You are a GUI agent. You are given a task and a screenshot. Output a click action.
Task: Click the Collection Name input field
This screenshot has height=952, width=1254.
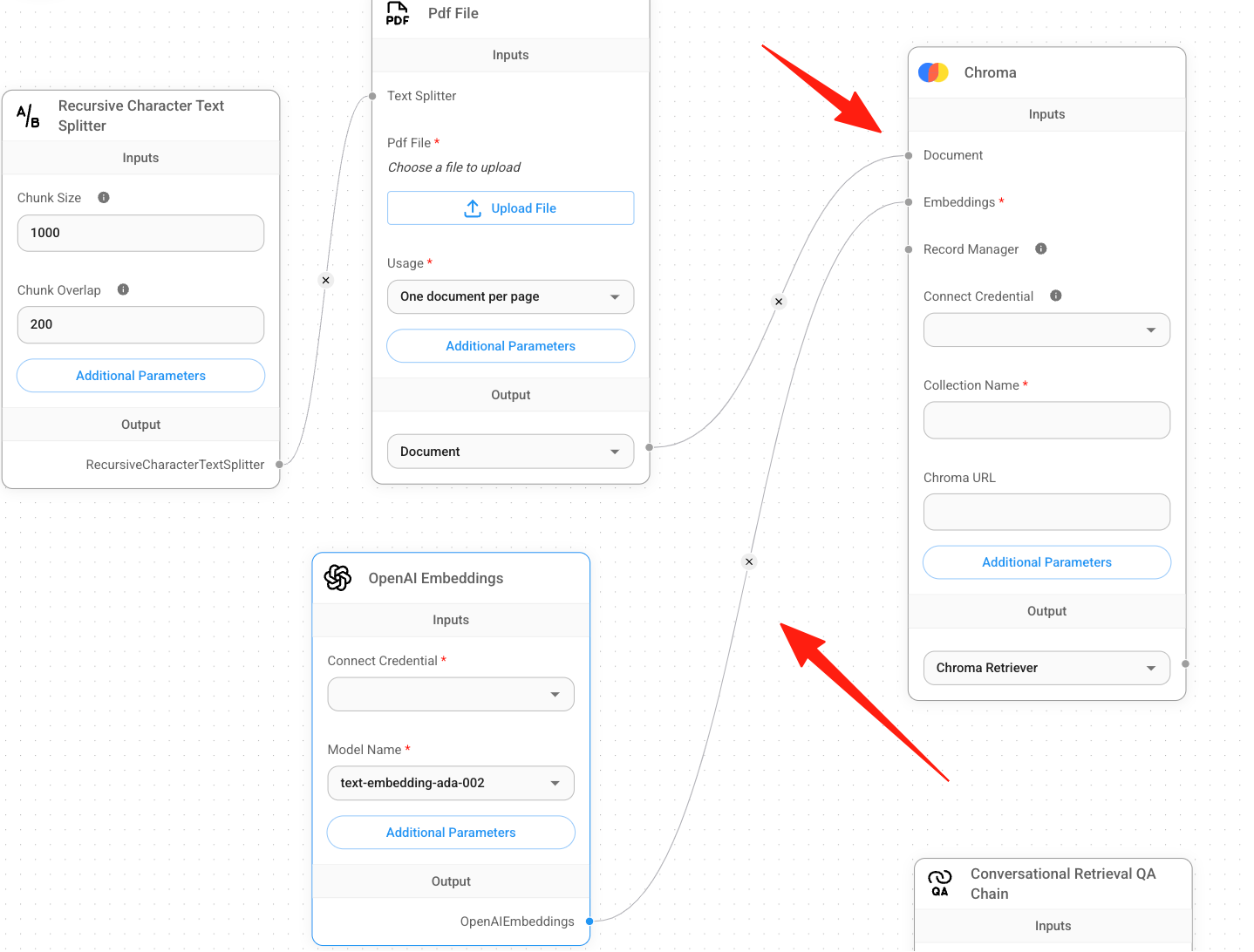[1046, 420]
